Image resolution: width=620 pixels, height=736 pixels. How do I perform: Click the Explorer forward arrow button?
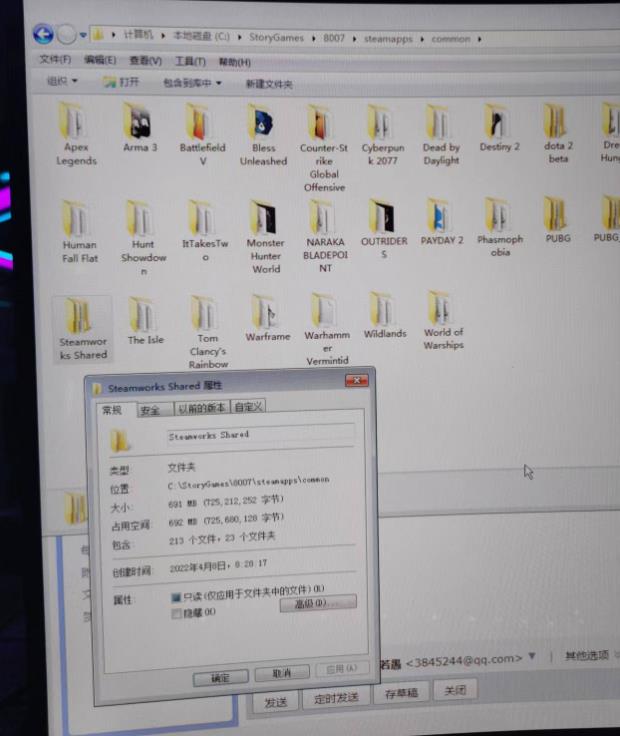[x=66, y=35]
